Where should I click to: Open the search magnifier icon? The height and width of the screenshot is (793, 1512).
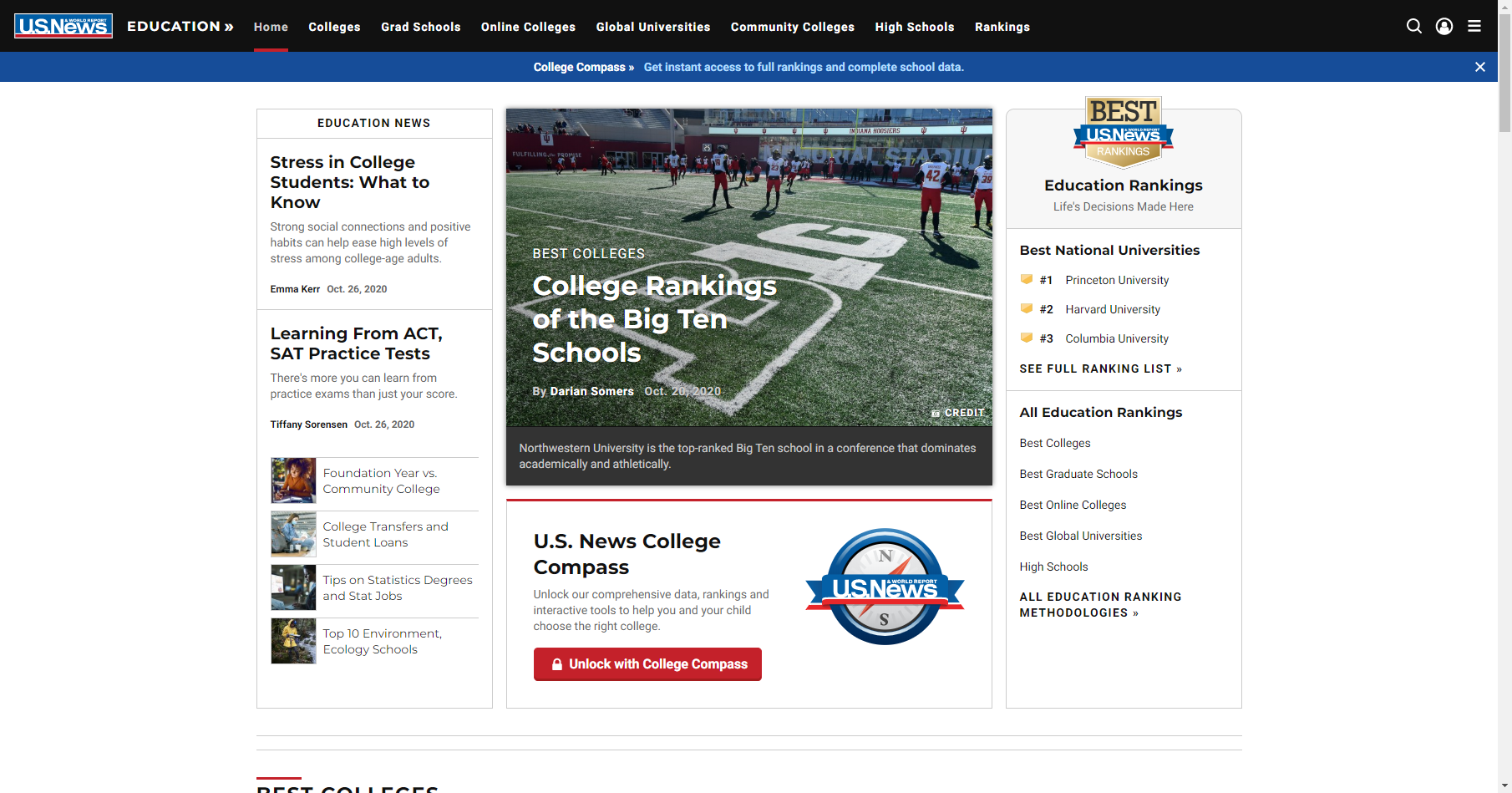coord(1413,26)
